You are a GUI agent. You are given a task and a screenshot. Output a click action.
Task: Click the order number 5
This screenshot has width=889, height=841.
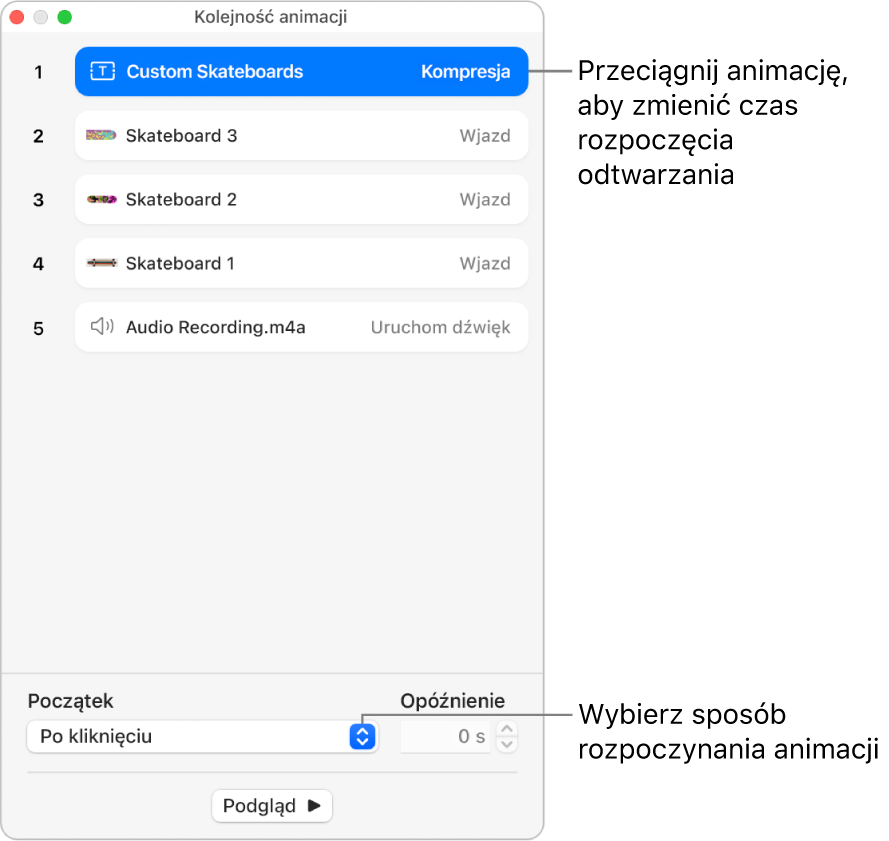(38, 328)
